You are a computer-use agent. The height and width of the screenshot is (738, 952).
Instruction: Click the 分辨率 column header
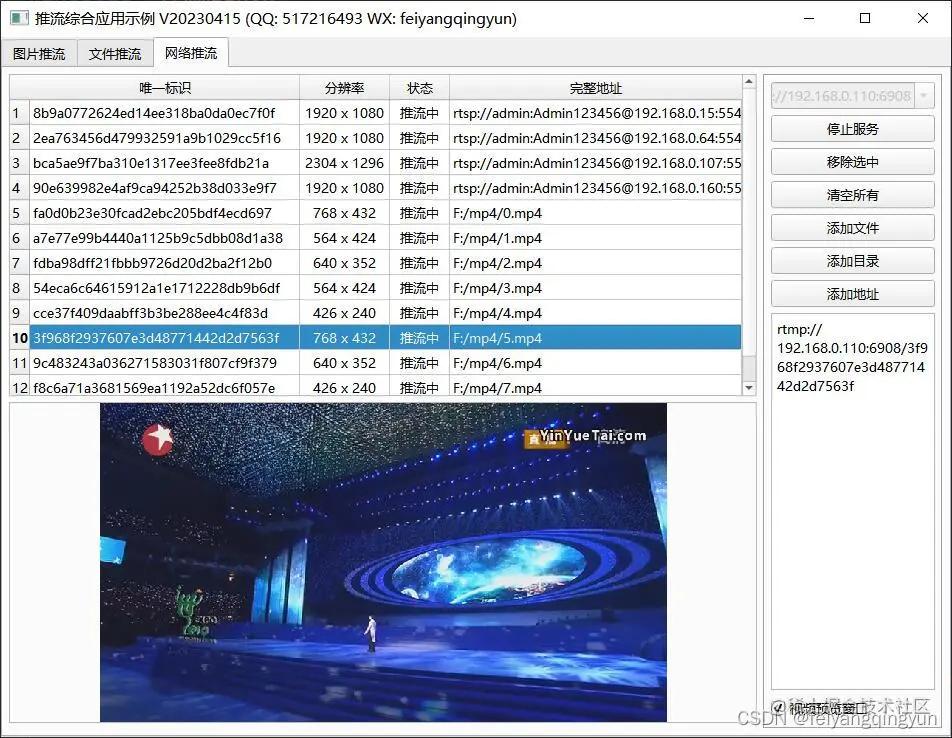click(344, 88)
